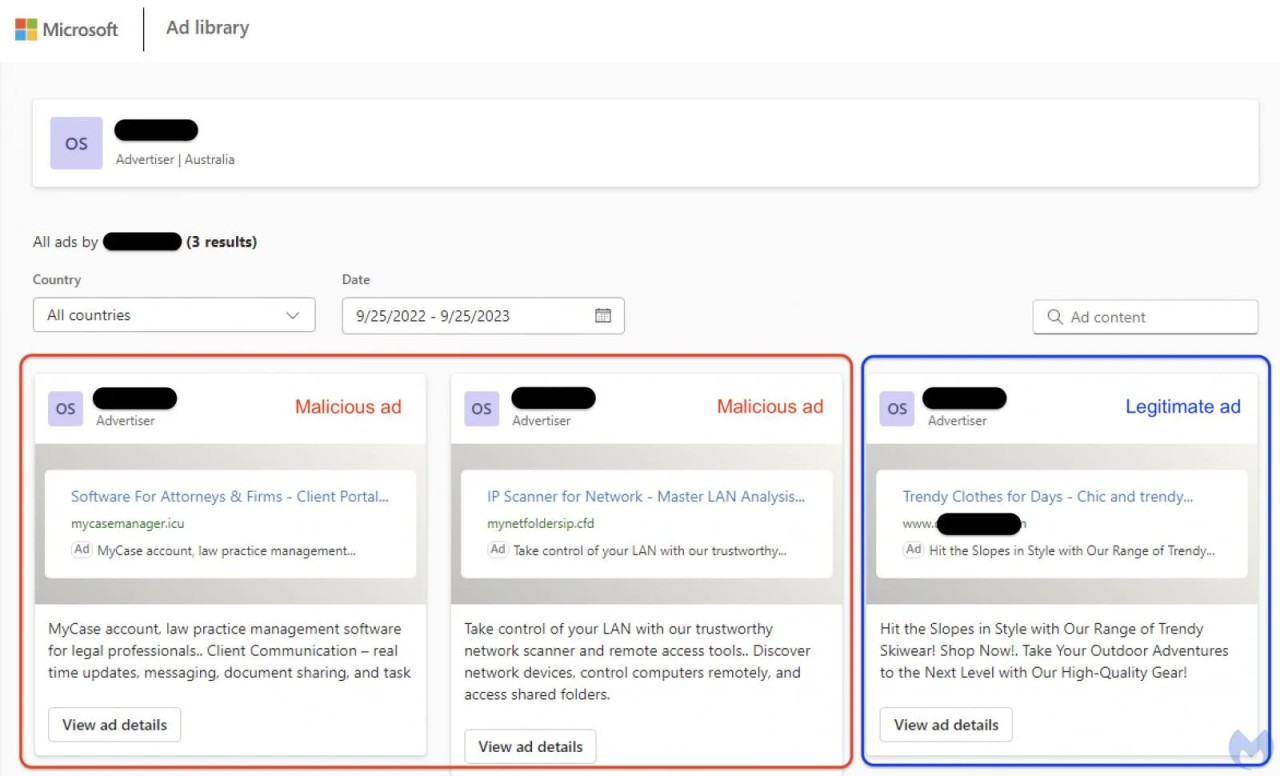View ad details for IP Scanner ad
The height and width of the screenshot is (776, 1280).
click(x=530, y=746)
